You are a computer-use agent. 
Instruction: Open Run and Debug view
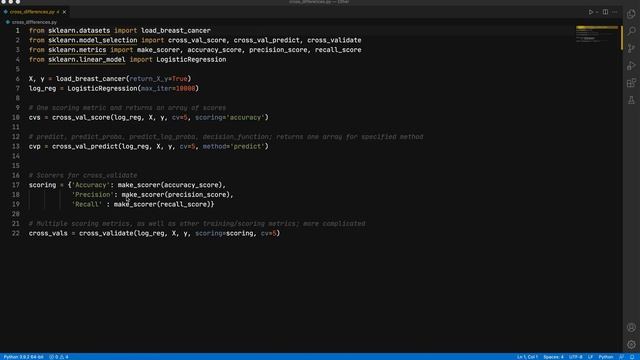[x=631, y=65]
